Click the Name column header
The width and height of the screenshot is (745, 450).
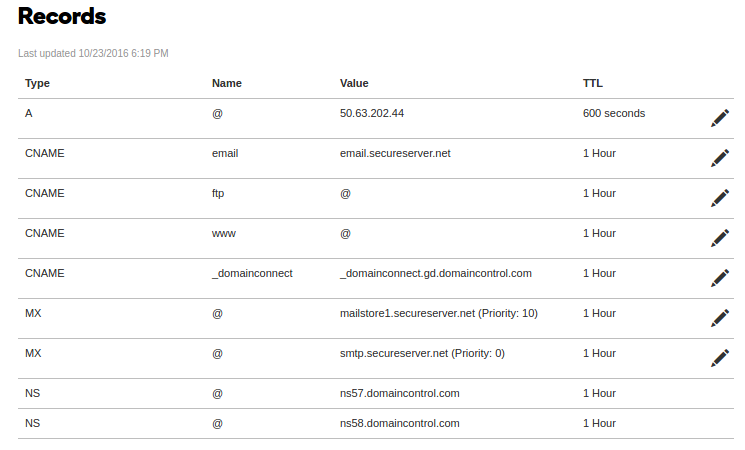227,83
